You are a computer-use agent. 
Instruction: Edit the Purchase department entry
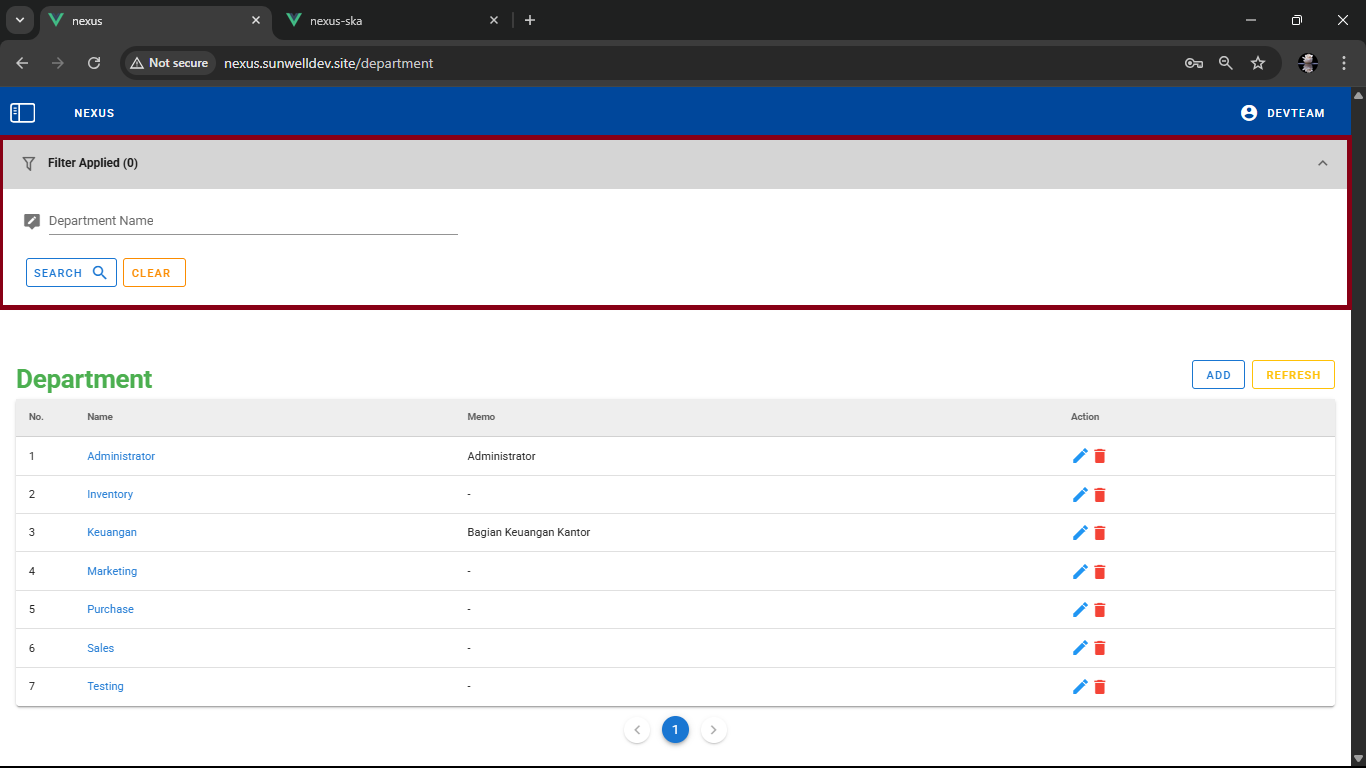1080,610
